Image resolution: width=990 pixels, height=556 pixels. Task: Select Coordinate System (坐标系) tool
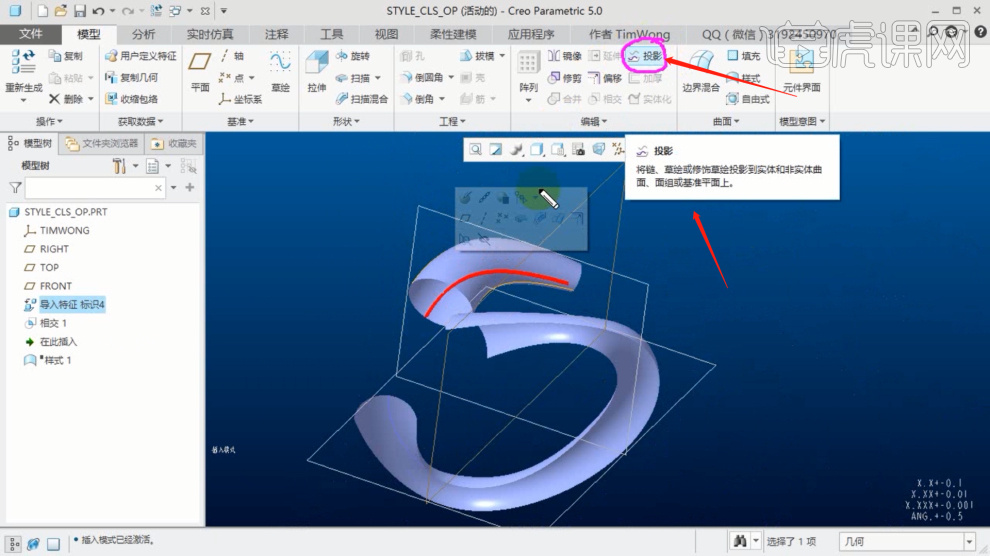click(x=240, y=99)
